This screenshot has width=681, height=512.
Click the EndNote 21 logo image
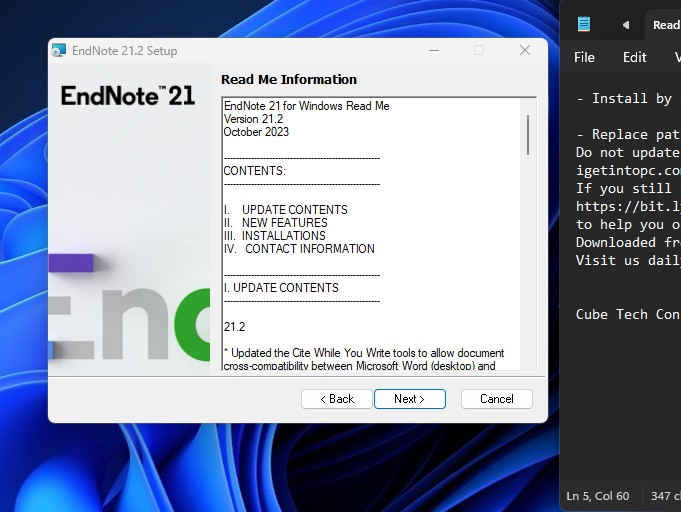tap(128, 96)
